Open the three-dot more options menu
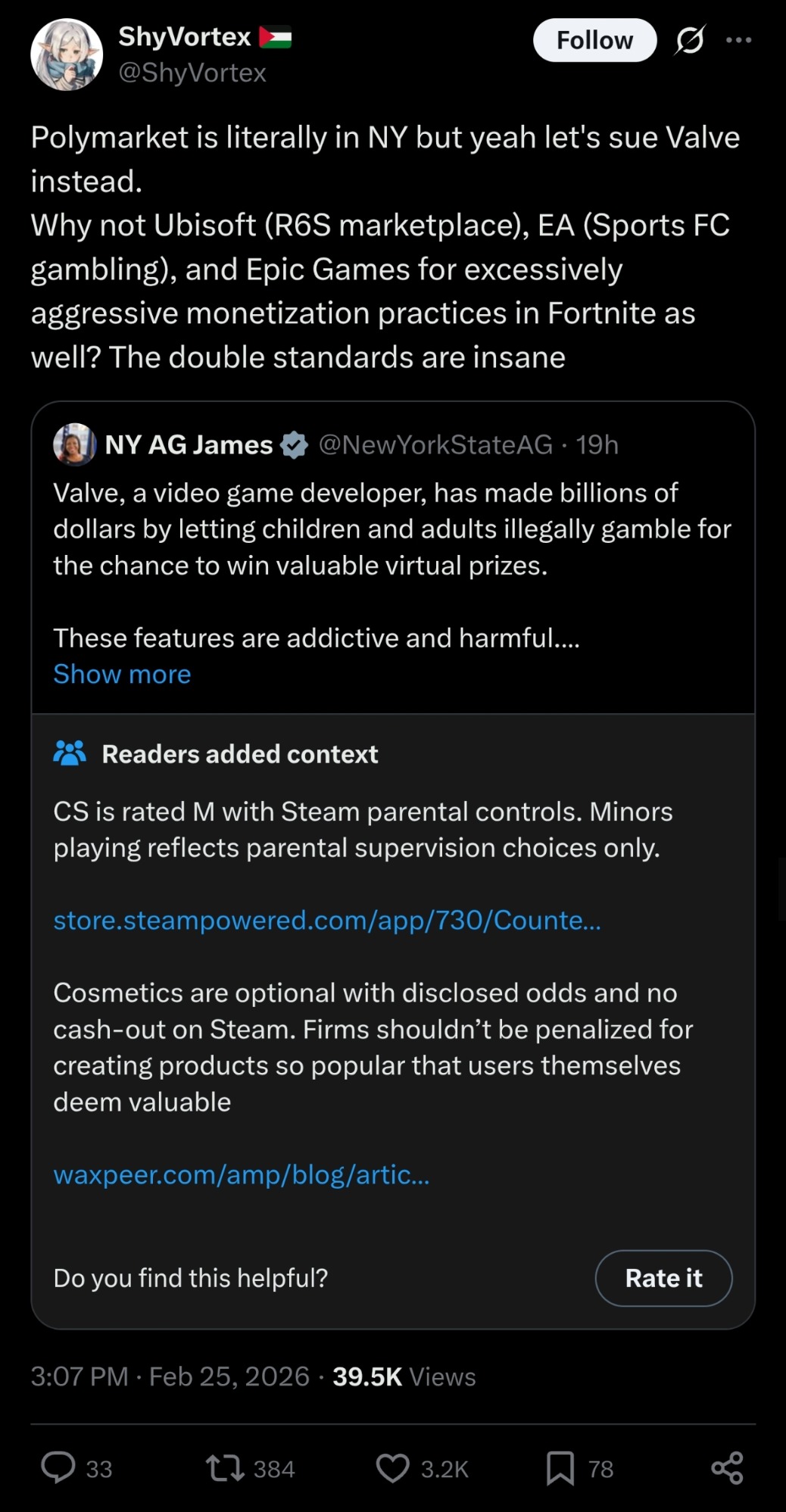 point(738,40)
